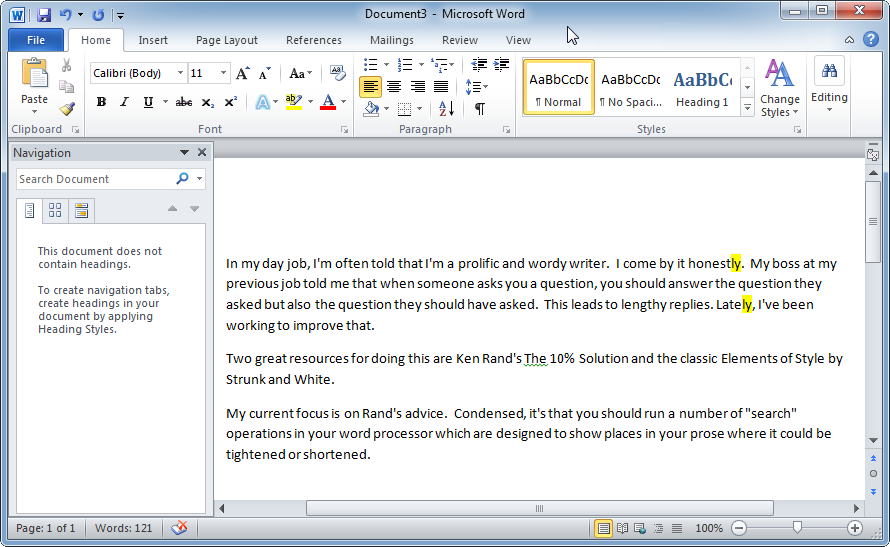Apply red font color button
Screen dimensions: 890x547
click(x=328, y=102)
